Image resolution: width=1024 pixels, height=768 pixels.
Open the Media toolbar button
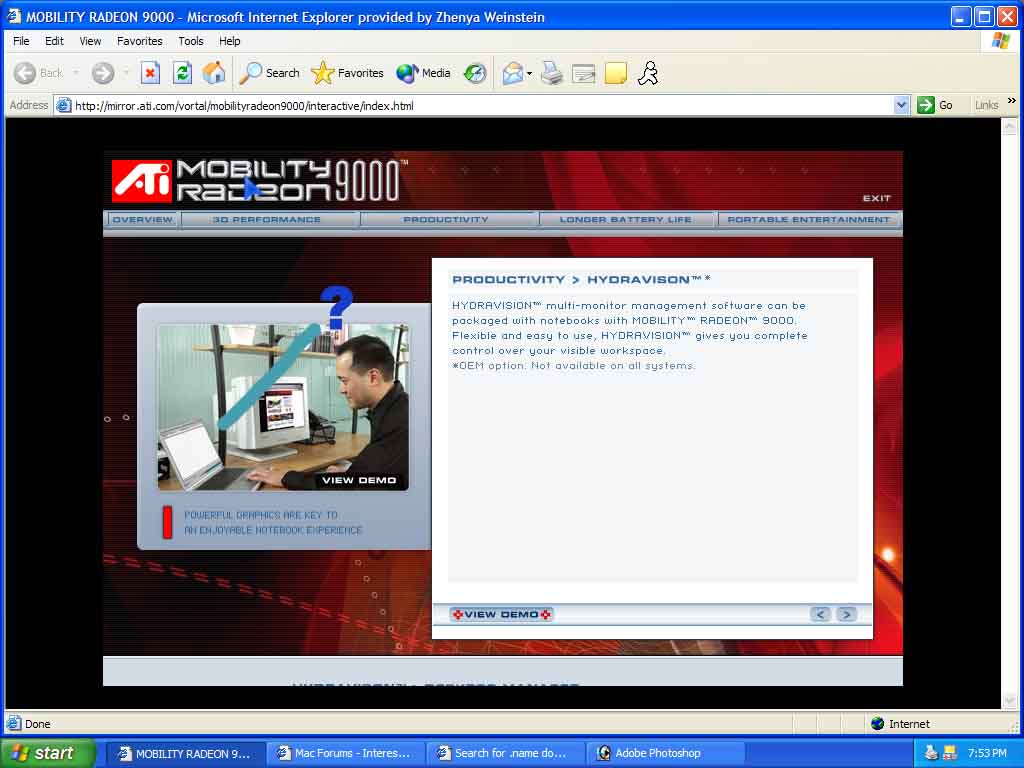click(423, 73)
